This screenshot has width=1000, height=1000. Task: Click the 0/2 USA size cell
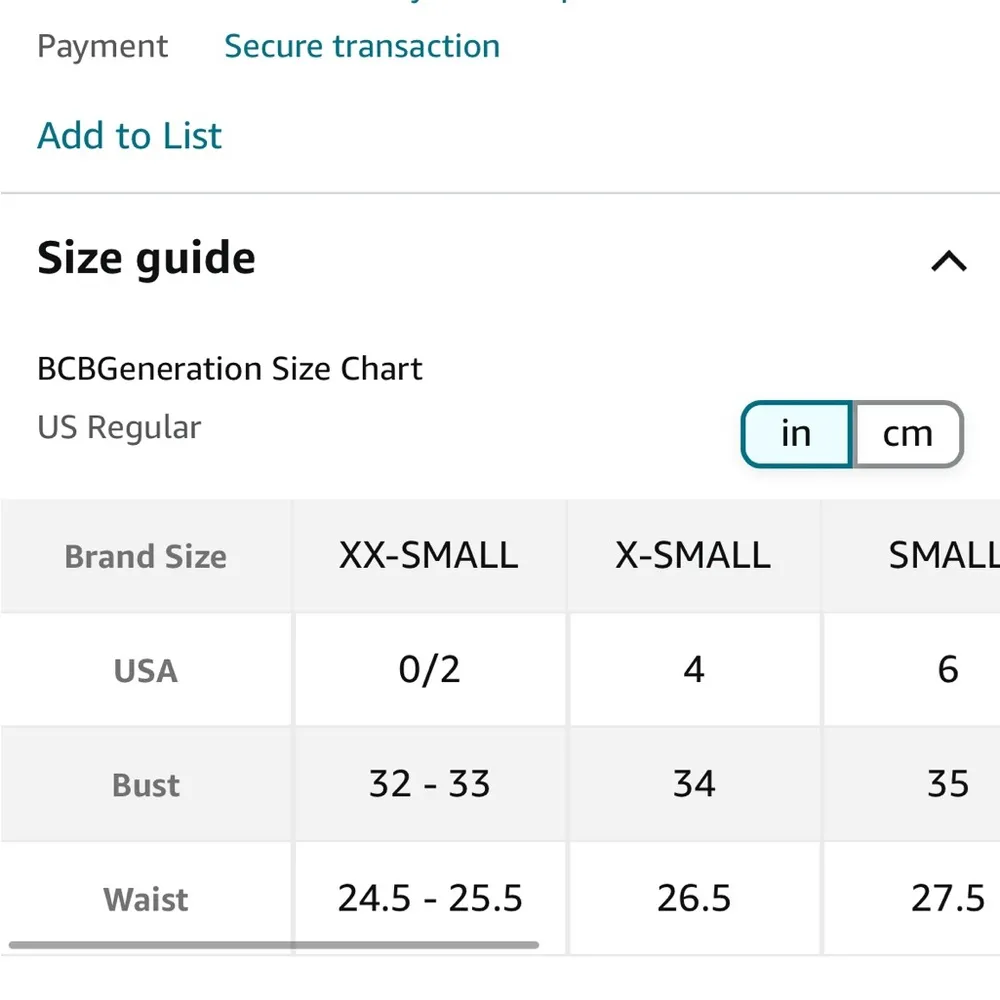[x=429, y=669]
